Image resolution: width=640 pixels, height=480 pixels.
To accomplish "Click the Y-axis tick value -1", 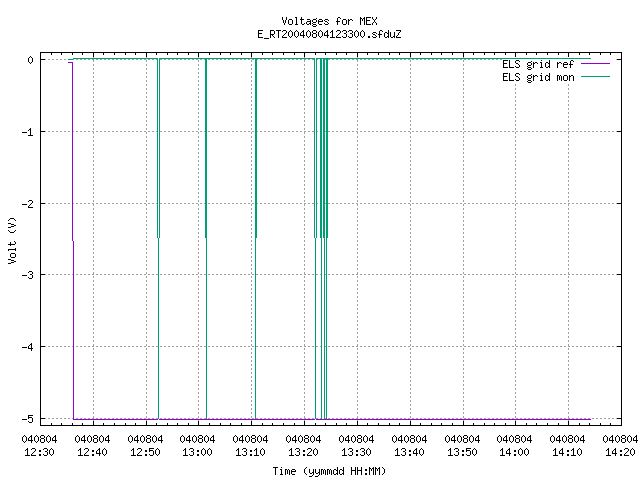I will [x=28, y=132].
